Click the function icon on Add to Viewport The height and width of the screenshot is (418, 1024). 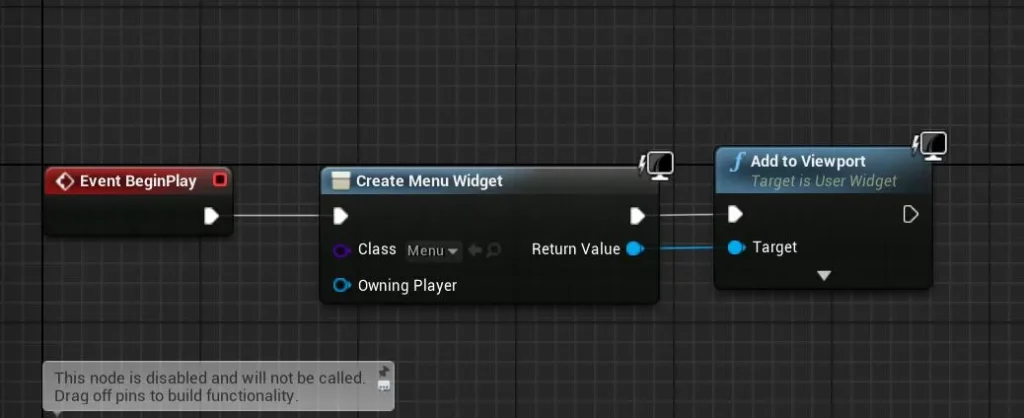pyautogui.click(x=737, y=162)
